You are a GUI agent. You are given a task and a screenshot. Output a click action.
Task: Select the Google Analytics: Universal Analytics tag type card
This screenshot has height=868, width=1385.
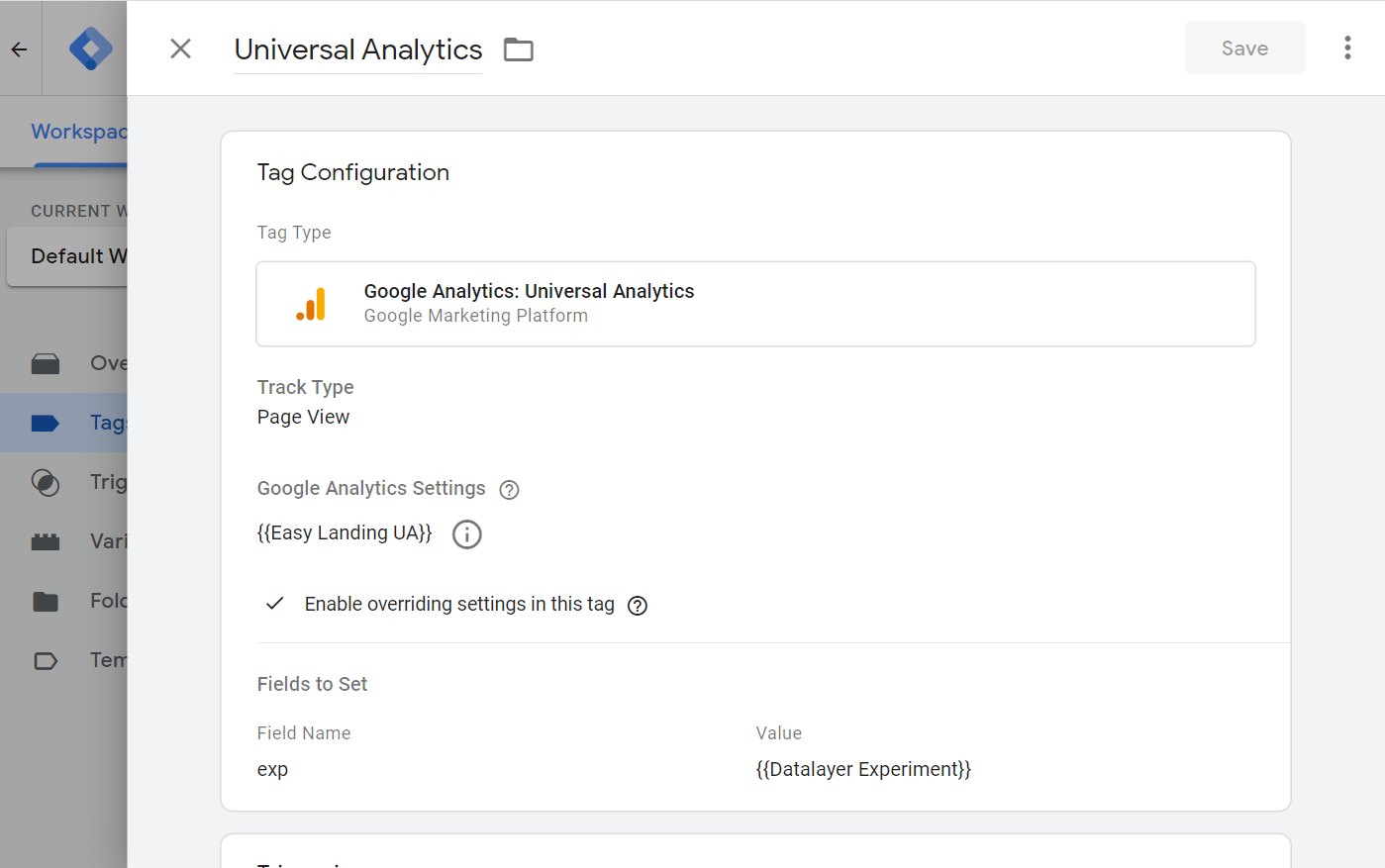(755, 304)
